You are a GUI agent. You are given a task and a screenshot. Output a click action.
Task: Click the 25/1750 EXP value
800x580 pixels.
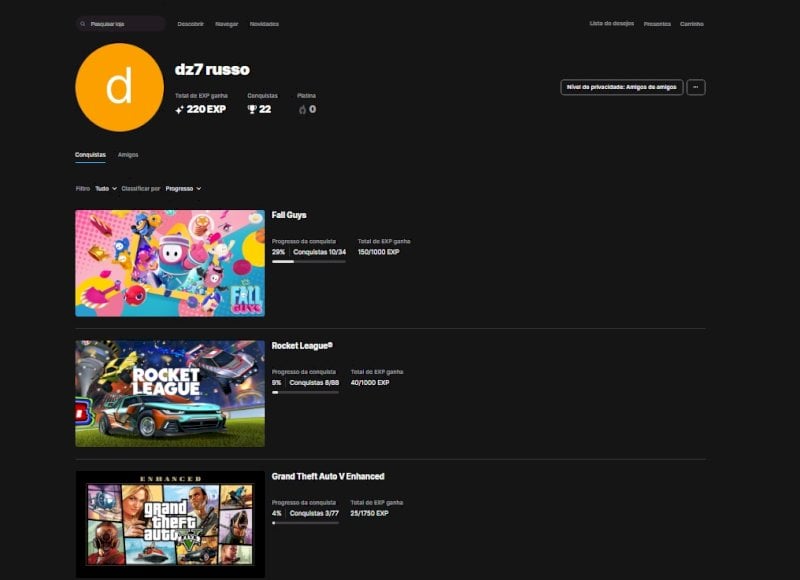coord(369,513)
